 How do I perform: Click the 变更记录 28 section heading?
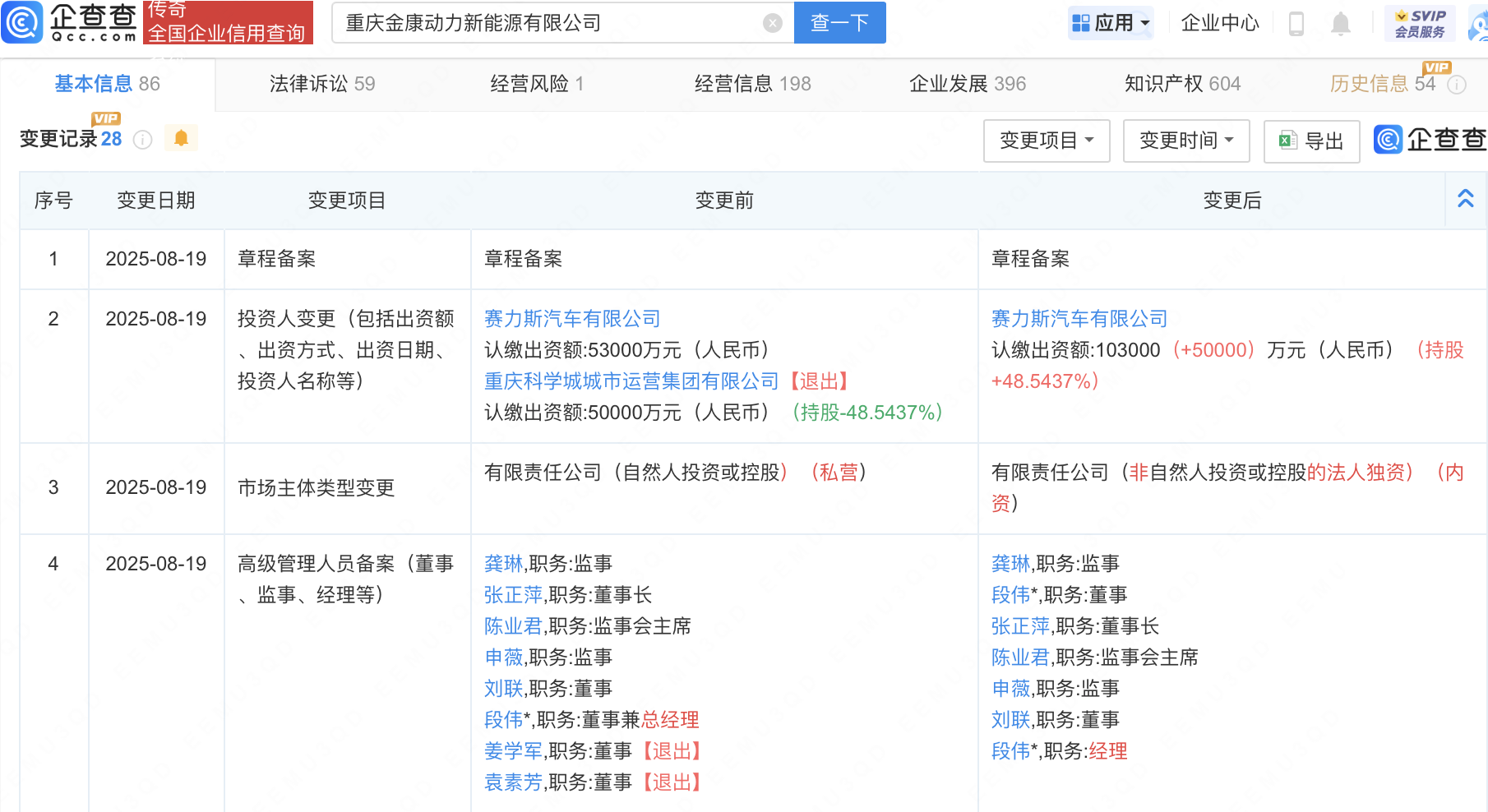[71, 139]
